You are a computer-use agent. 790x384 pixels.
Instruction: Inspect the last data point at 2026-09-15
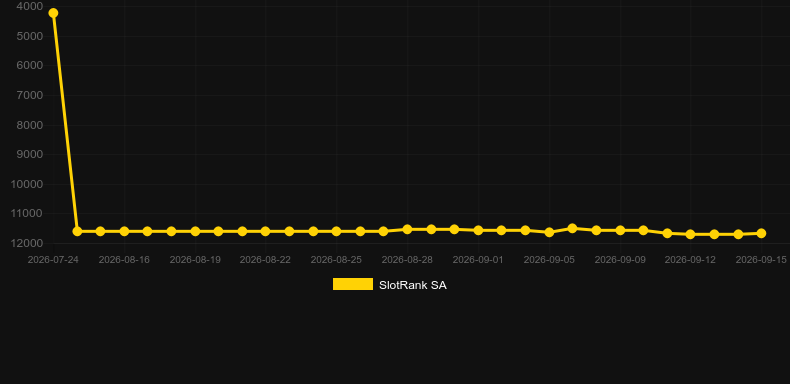point(761,233)
